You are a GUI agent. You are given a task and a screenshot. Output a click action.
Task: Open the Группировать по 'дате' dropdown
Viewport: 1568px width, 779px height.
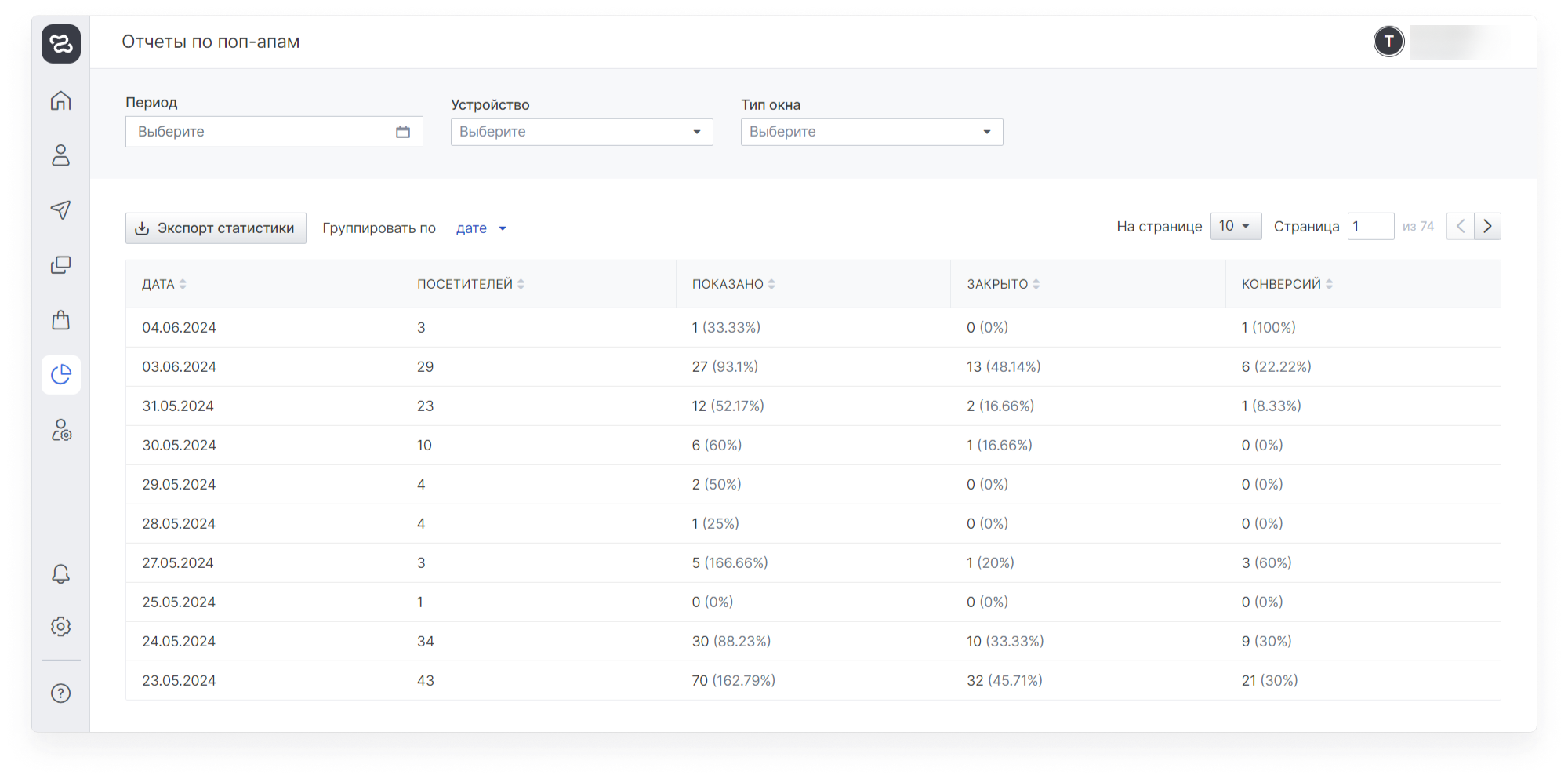click(x=481, y=228)
